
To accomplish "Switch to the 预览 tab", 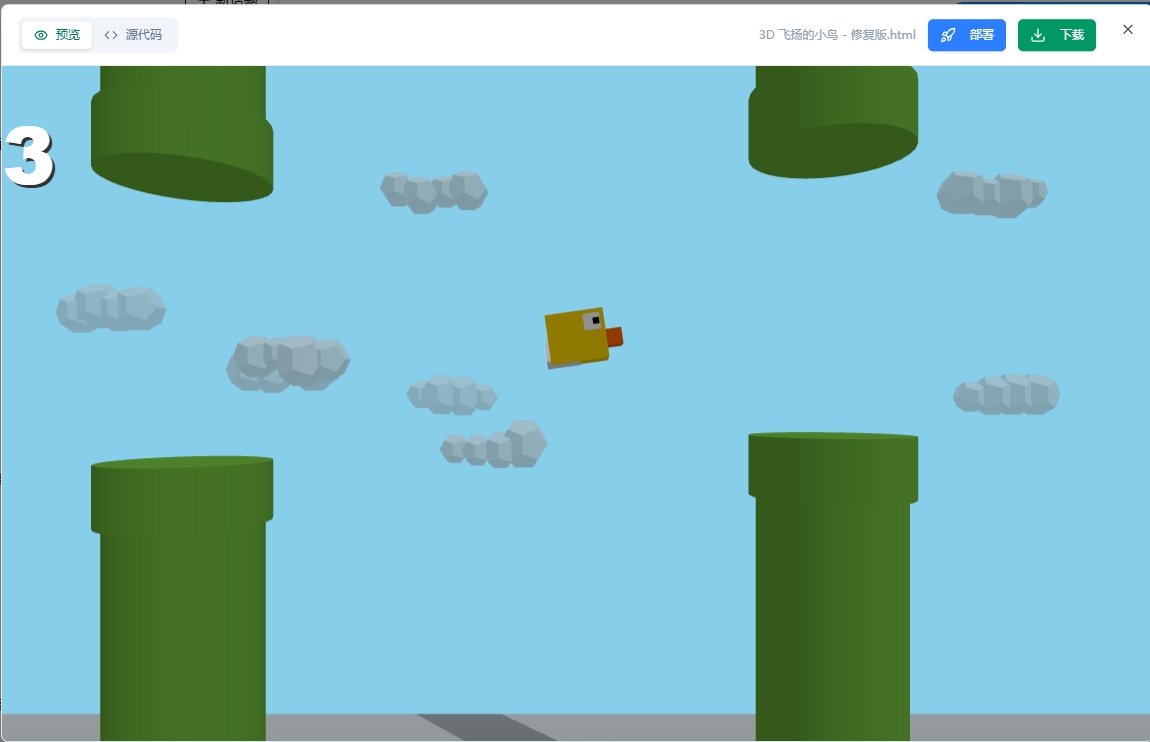I will pos(57,35).
